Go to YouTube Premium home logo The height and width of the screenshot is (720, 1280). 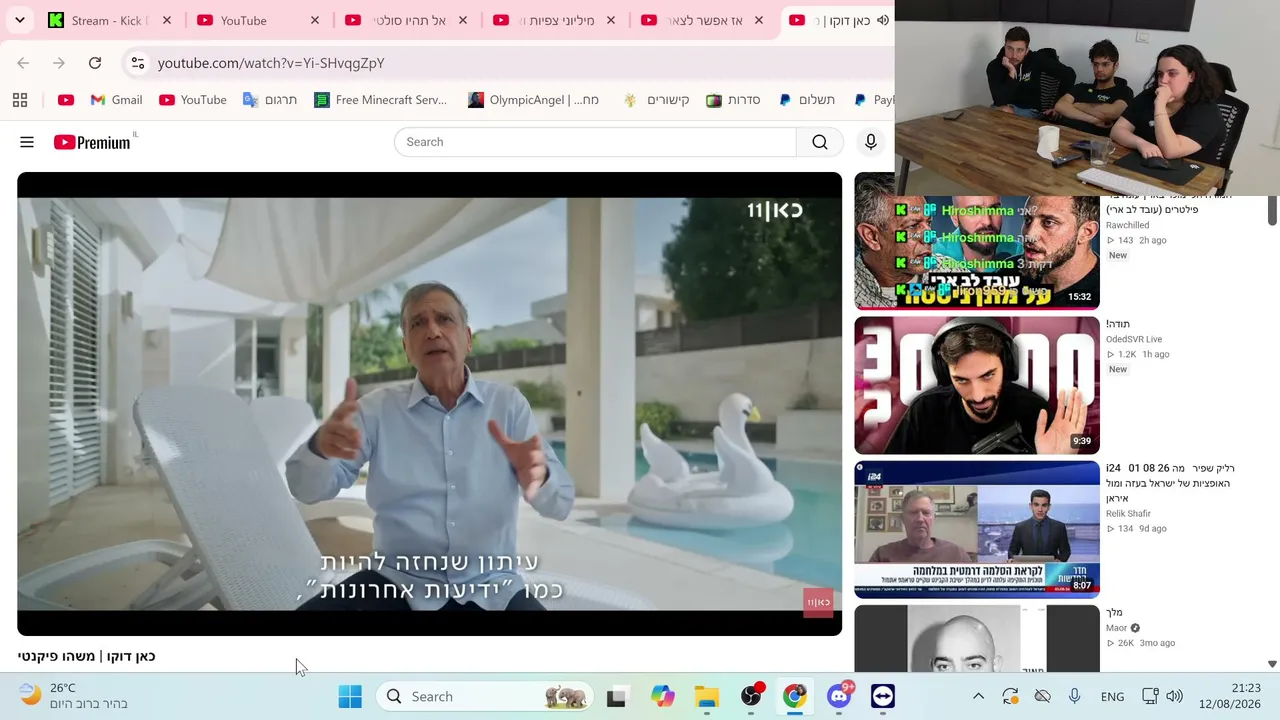(92, 142)
